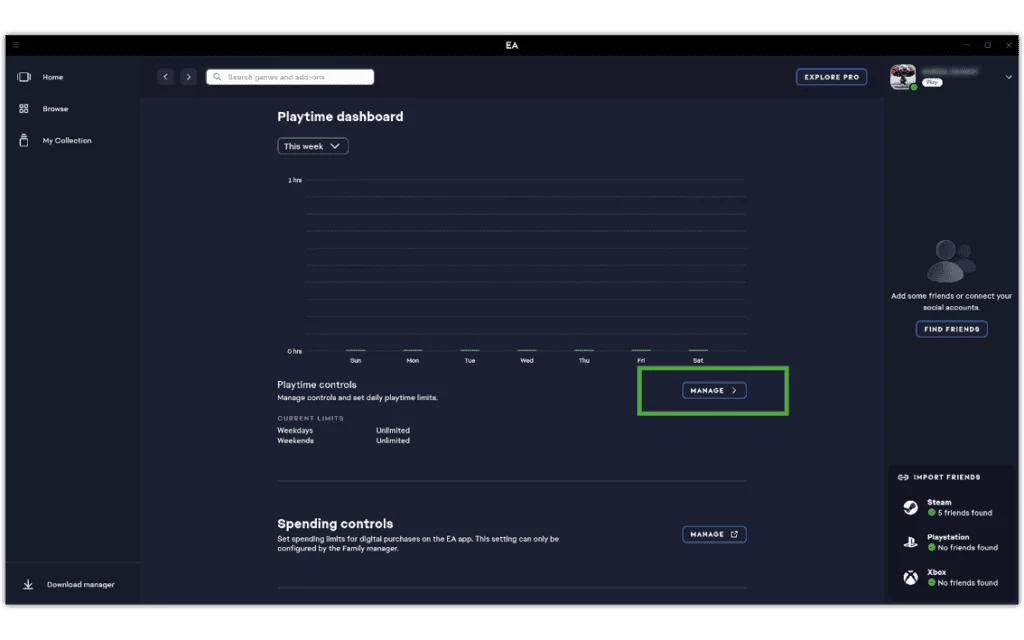The width and height of the screenshot is (1024, 640).
Task: Expand the account dropdown chevron
Action: (x=1008, y=77)
